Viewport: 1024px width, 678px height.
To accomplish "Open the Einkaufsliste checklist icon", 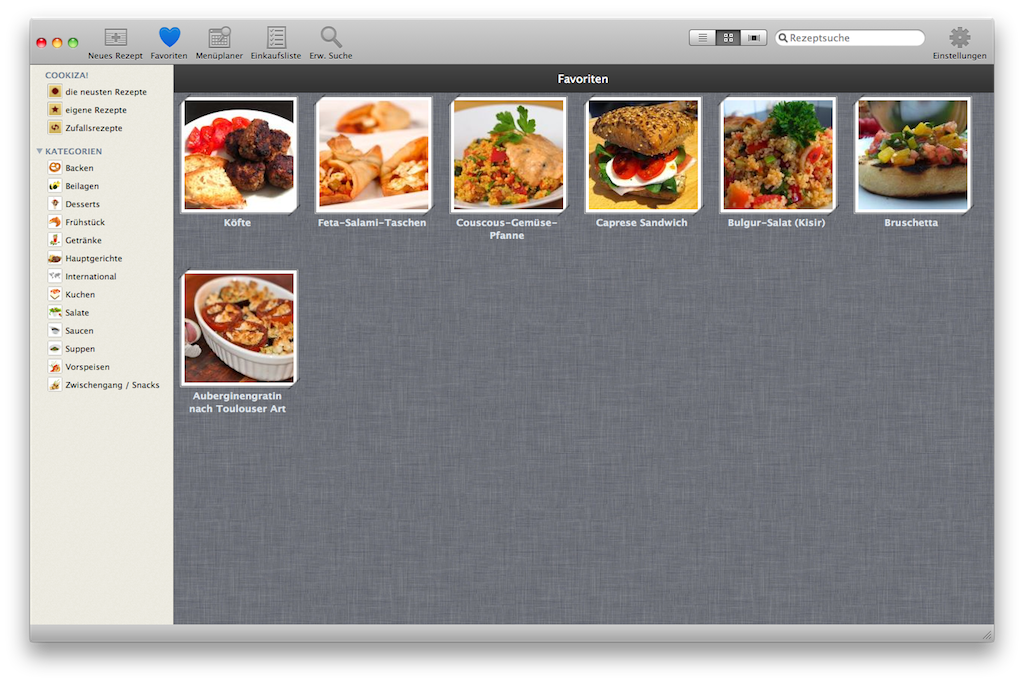I will 276,37.
